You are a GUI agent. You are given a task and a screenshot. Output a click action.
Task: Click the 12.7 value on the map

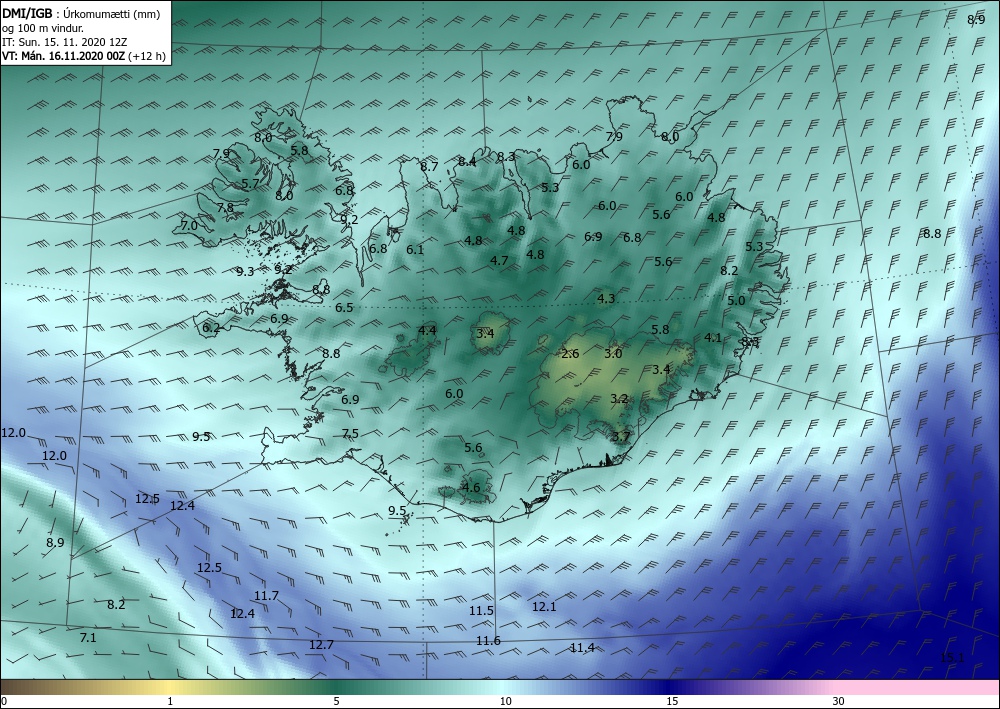click(321, 645)
